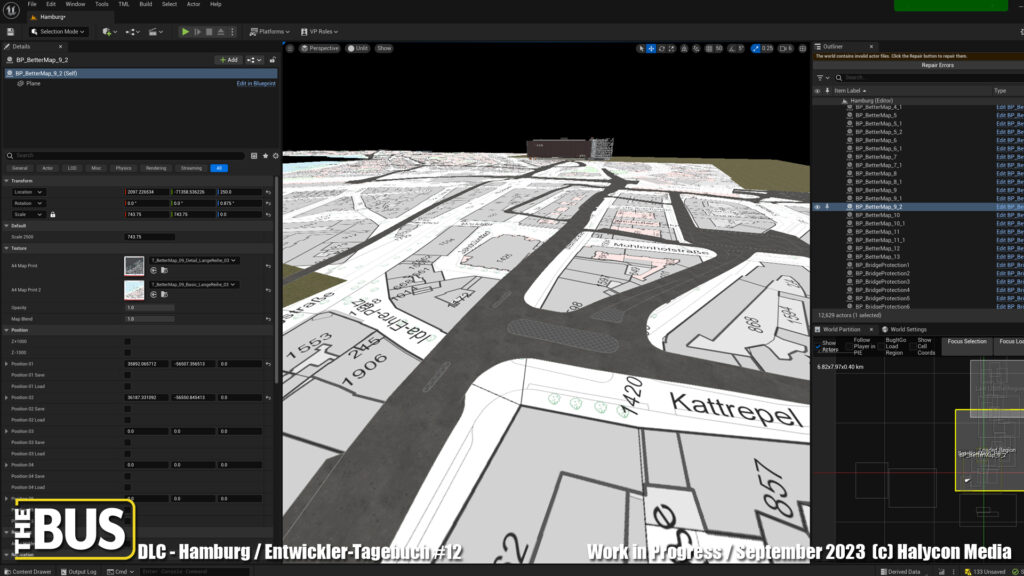
Task: Switch to the Rendering filter tab
Action: pyautogui.click(x=155, y=168)
